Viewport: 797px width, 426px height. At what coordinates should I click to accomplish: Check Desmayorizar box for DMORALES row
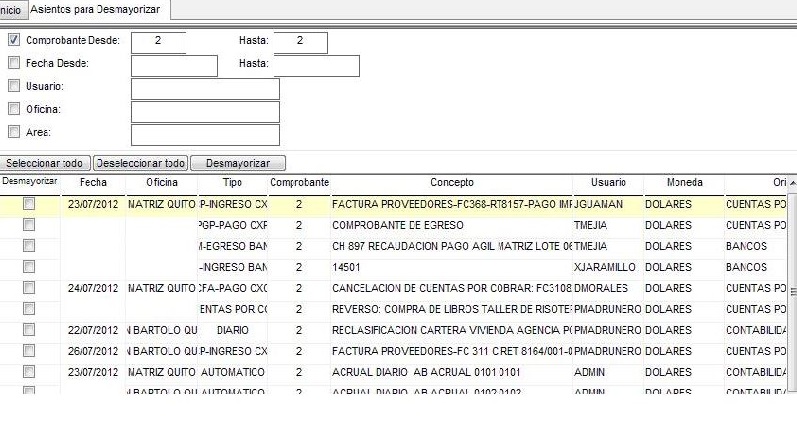coord(29,288)
